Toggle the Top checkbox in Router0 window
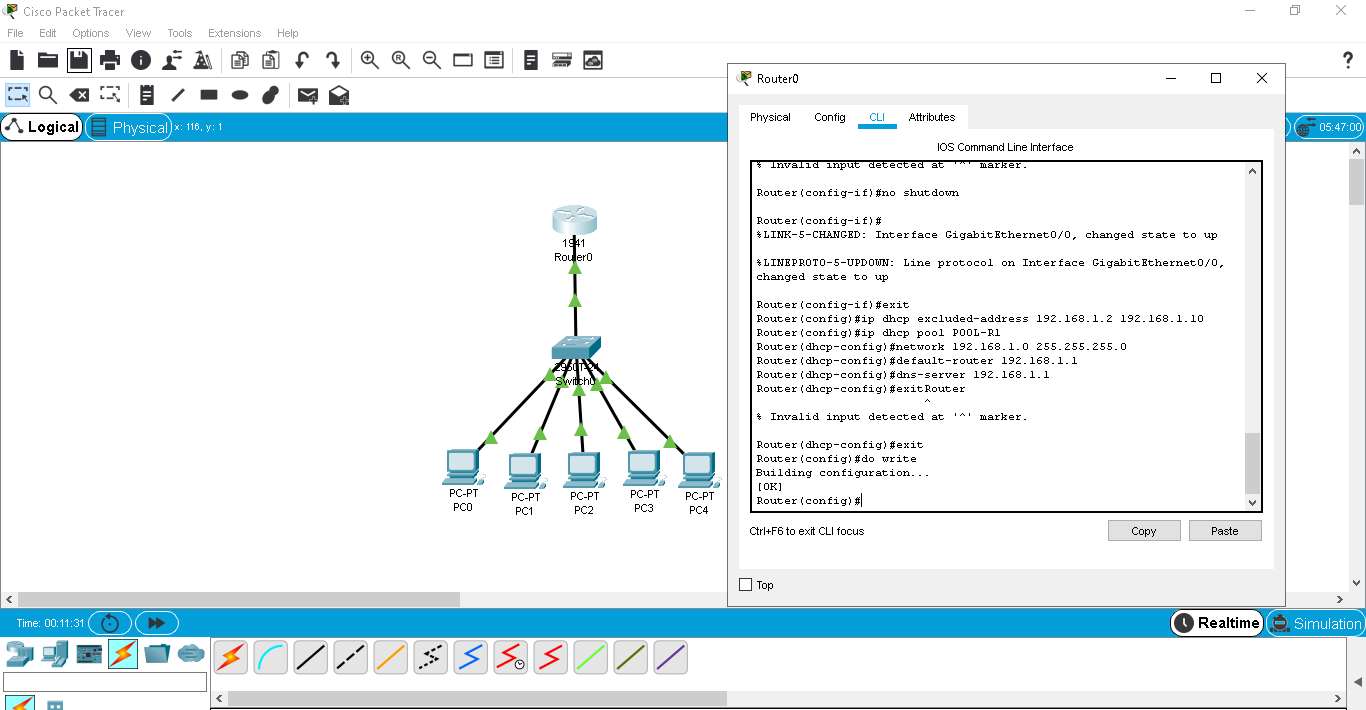 pyautogui.click(x=745, y=585)
